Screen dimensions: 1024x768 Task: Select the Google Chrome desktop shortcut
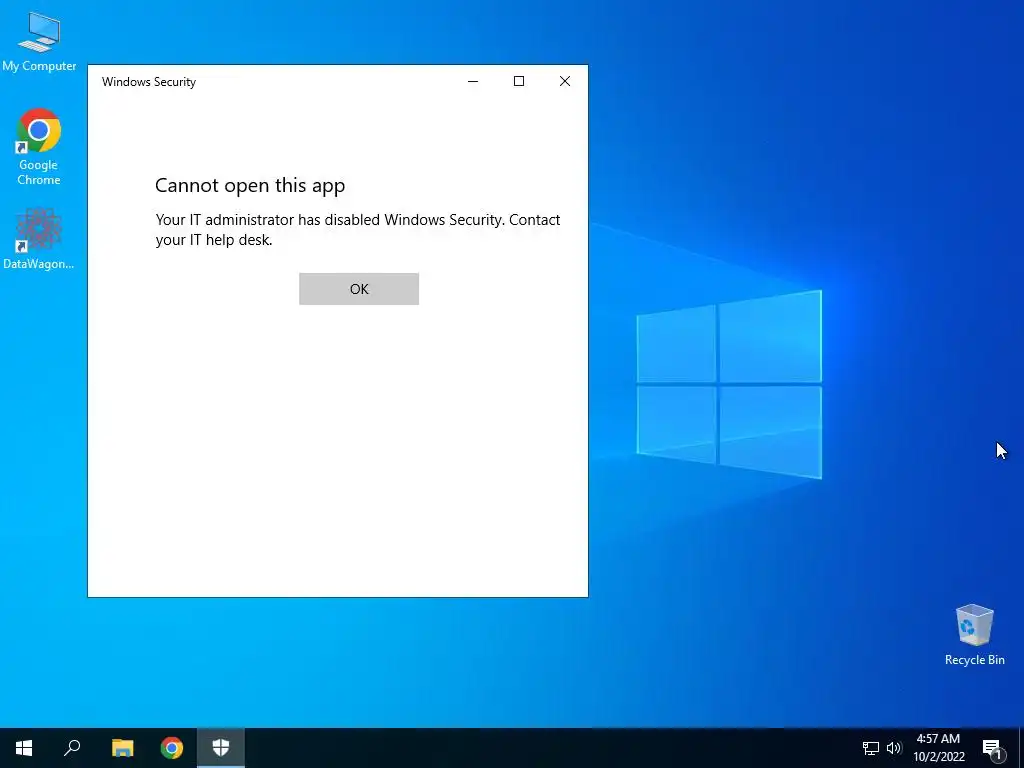[x=39, y=147]
